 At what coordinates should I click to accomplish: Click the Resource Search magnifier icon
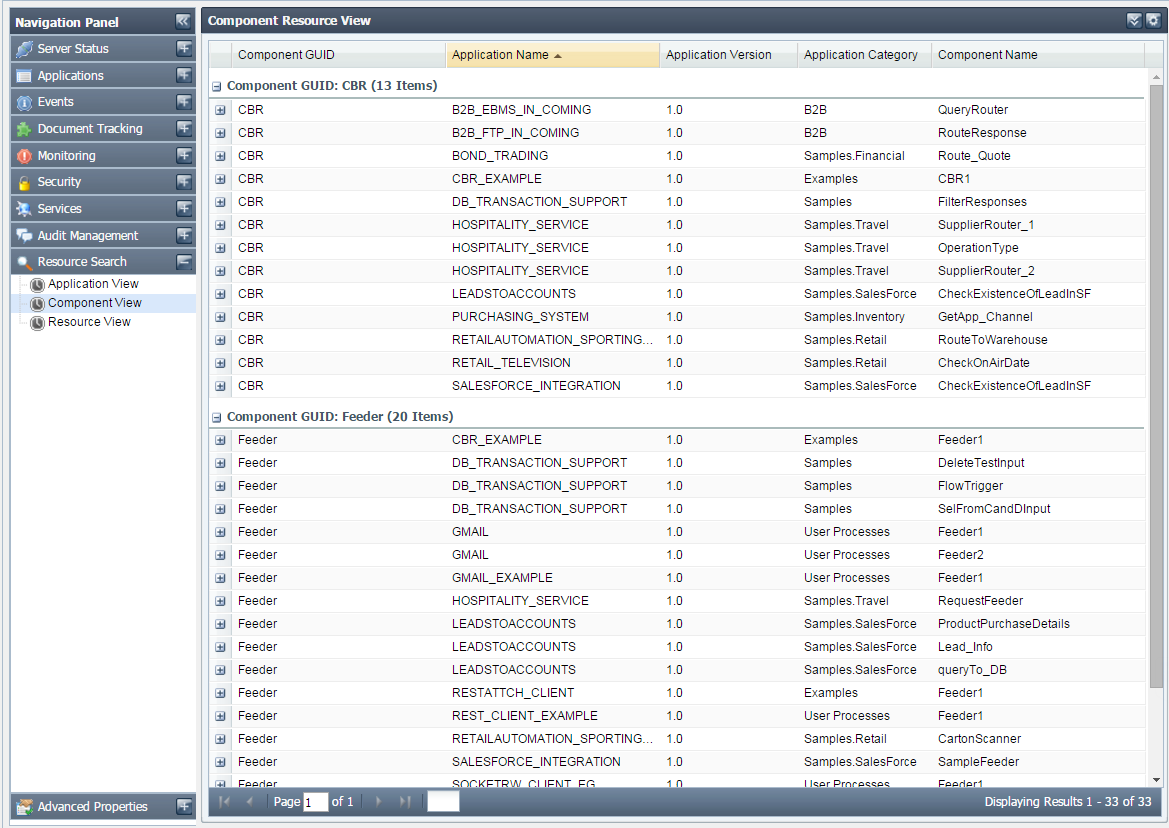click(x=24, y=262)
